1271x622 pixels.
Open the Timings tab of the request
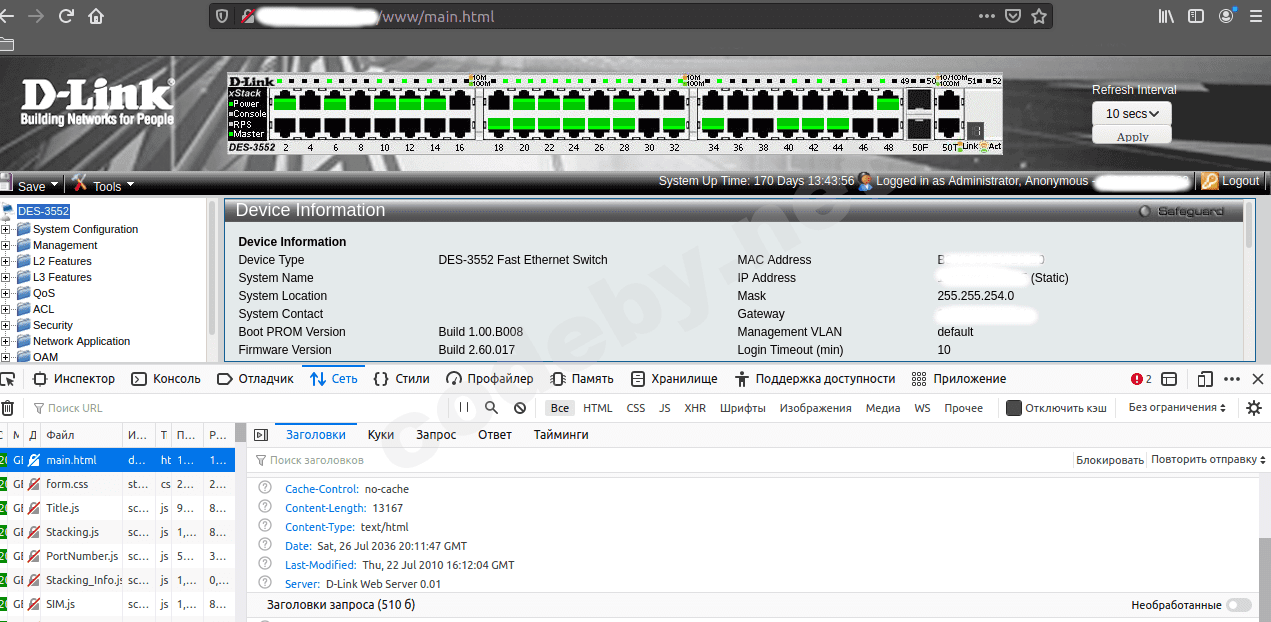pyautogui.click(x=561, y=435)
